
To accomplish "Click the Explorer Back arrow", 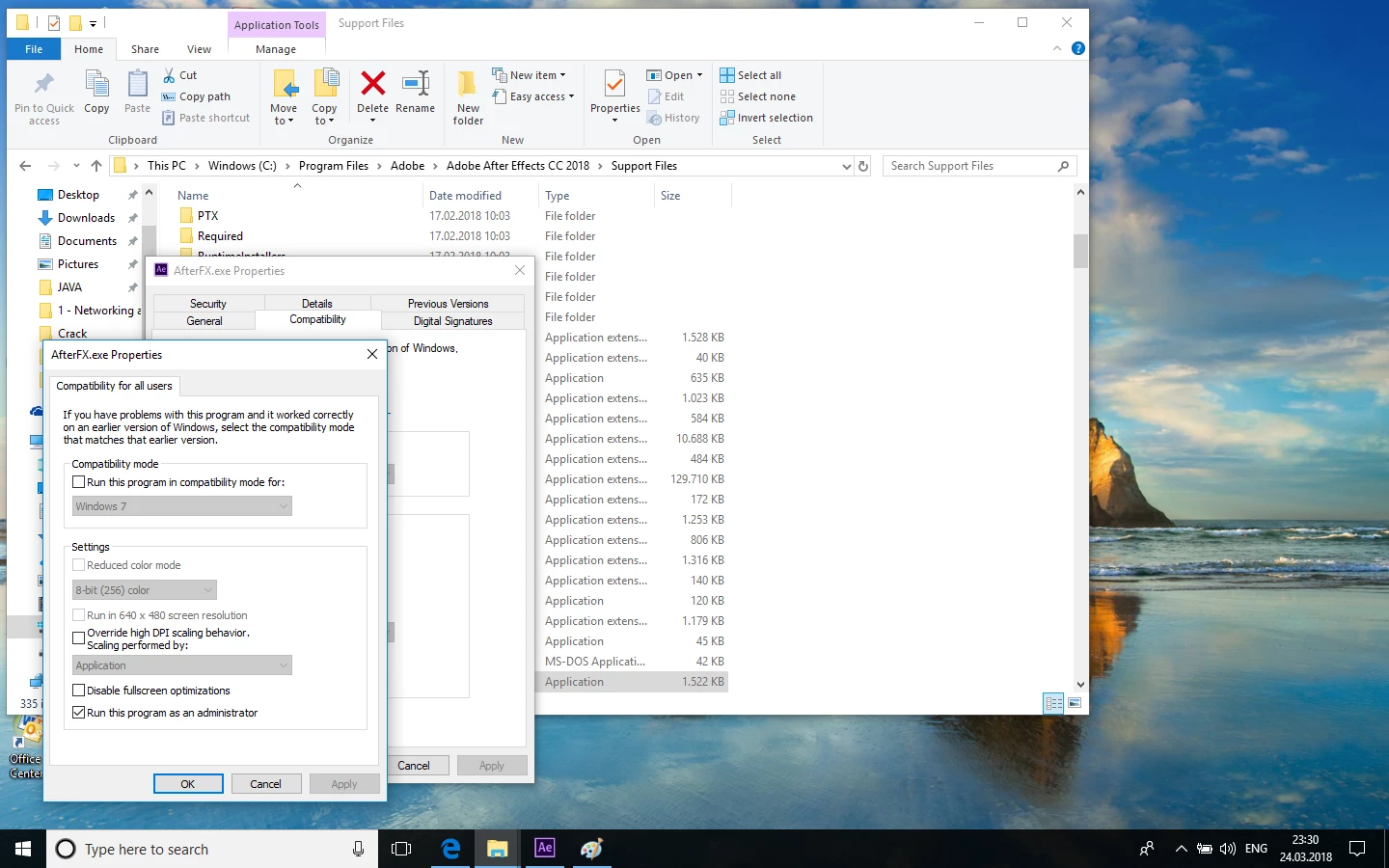I will coord(26,166).
